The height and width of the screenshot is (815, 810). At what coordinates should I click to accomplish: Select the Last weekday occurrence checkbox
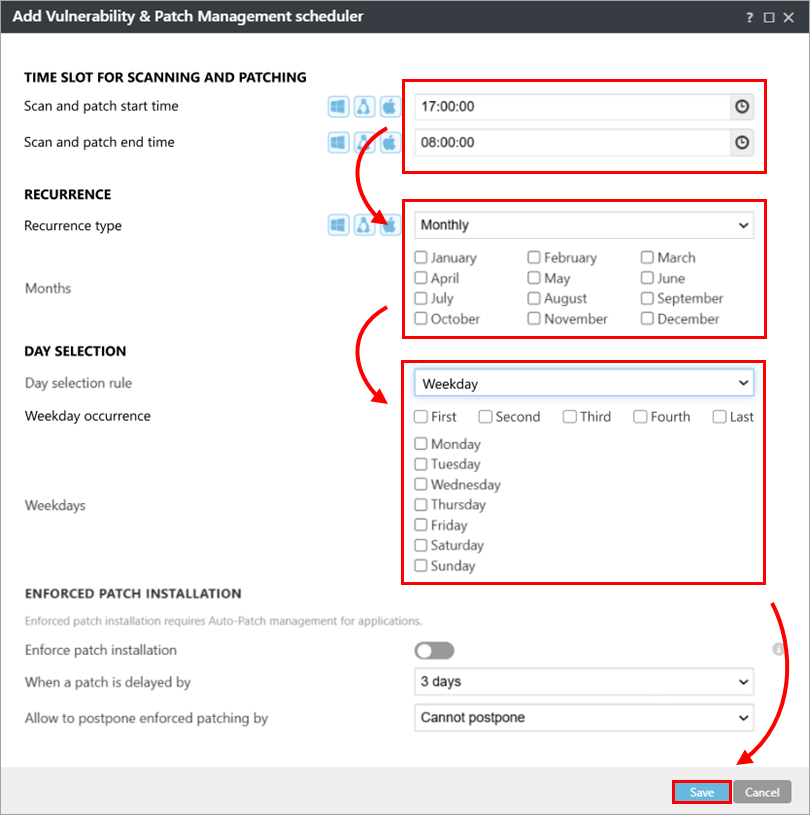tap(719, 417)
